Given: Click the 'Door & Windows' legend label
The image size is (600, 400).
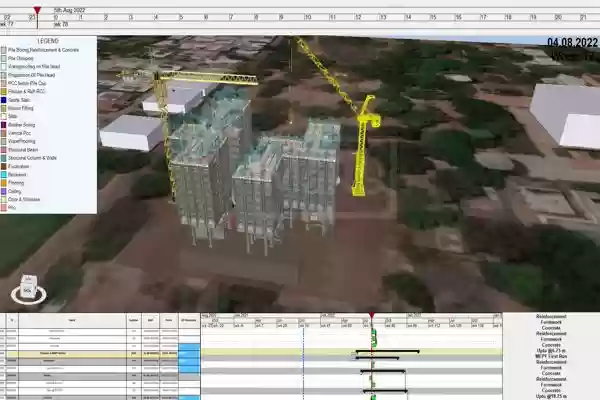Looking at the screenshot, I should 24,199.
